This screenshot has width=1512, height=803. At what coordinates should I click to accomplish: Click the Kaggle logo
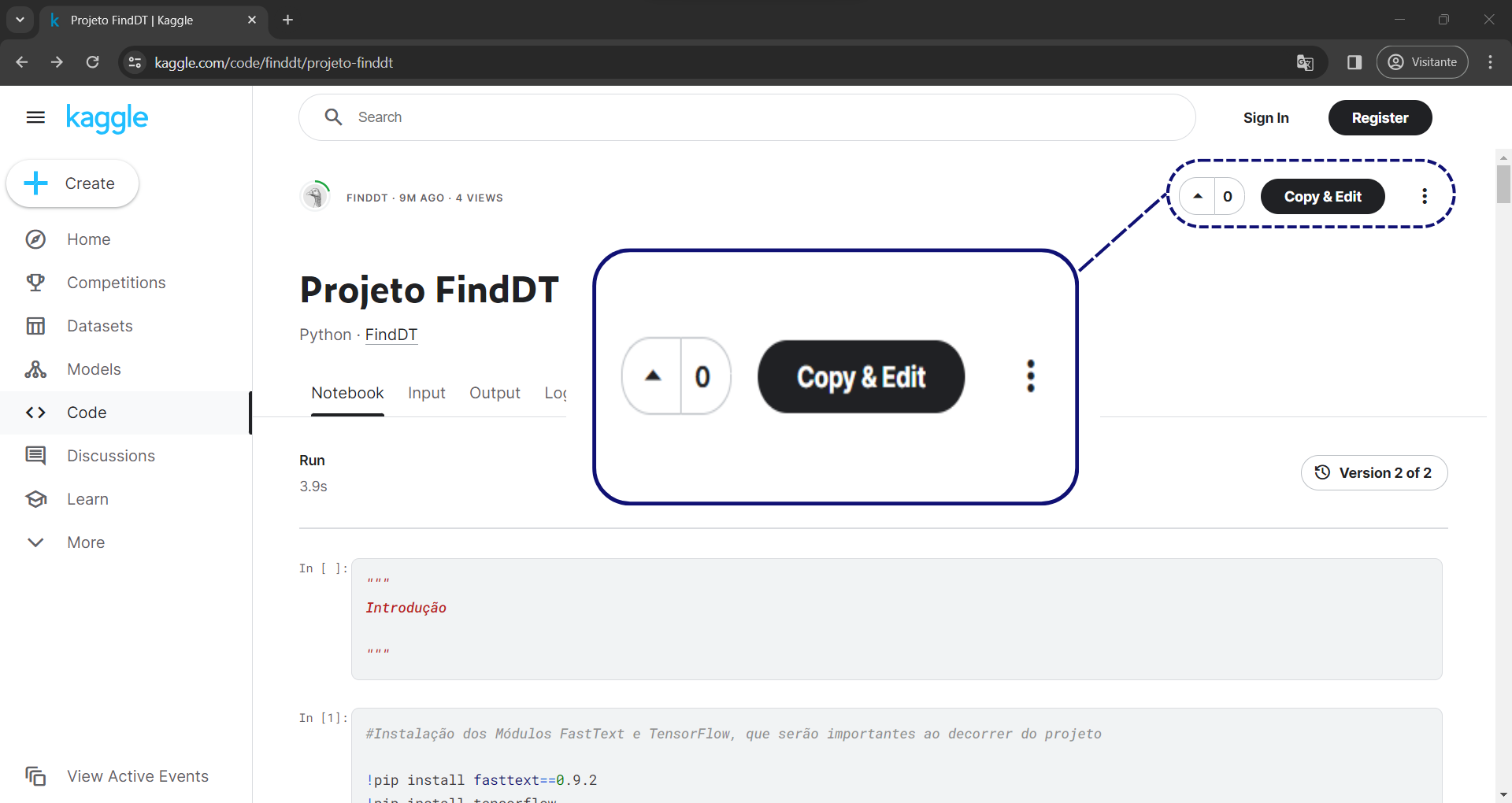pos(107,118)
